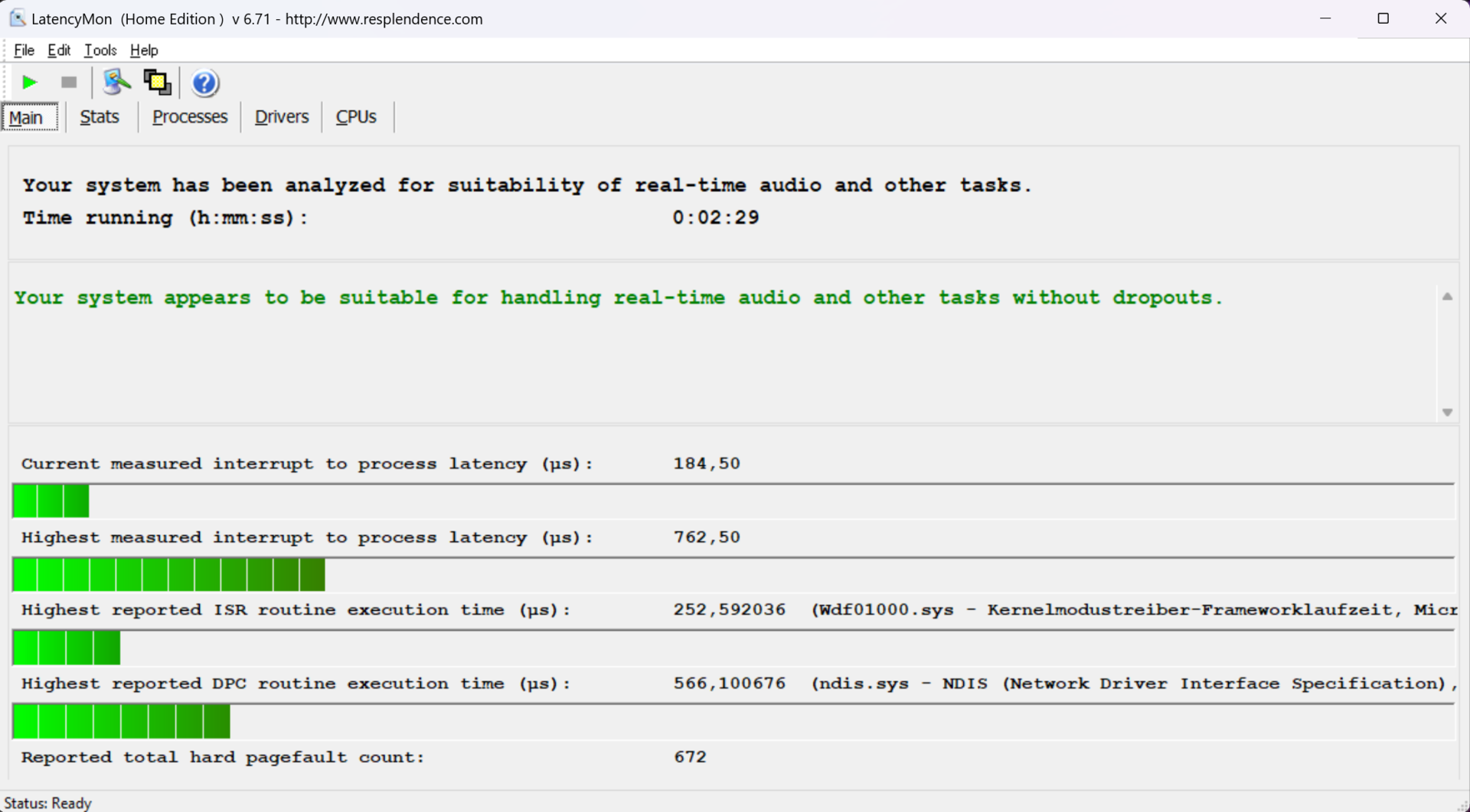The width and height of the screenshot is (1470, 812).
Task: Click the current latency value 184,50
Action: (707, 464)
